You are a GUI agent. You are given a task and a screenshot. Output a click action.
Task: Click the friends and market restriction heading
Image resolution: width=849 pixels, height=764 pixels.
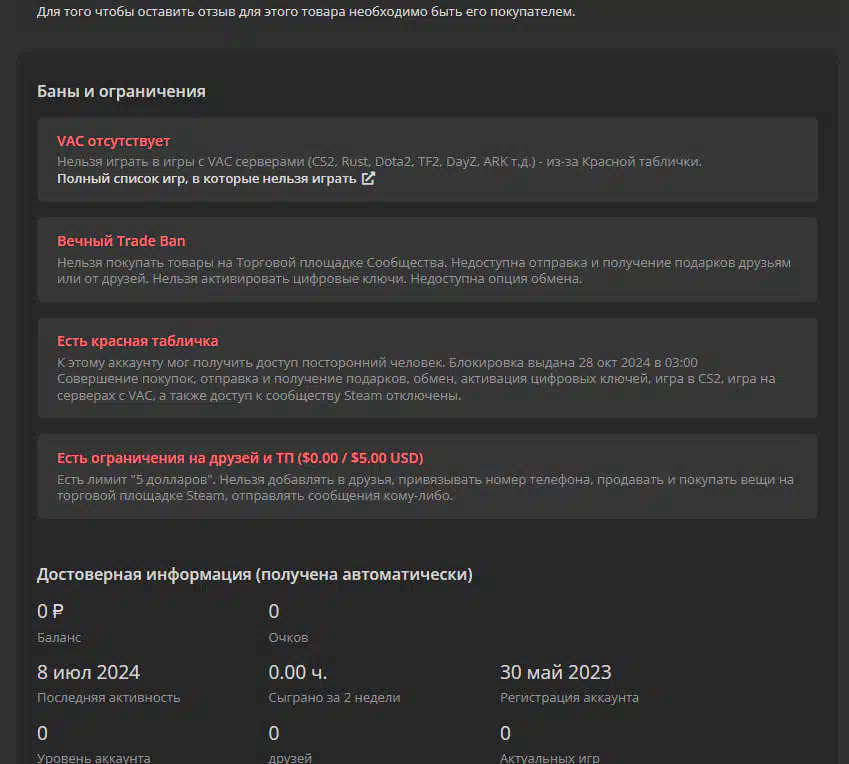[x=240, y=458]
